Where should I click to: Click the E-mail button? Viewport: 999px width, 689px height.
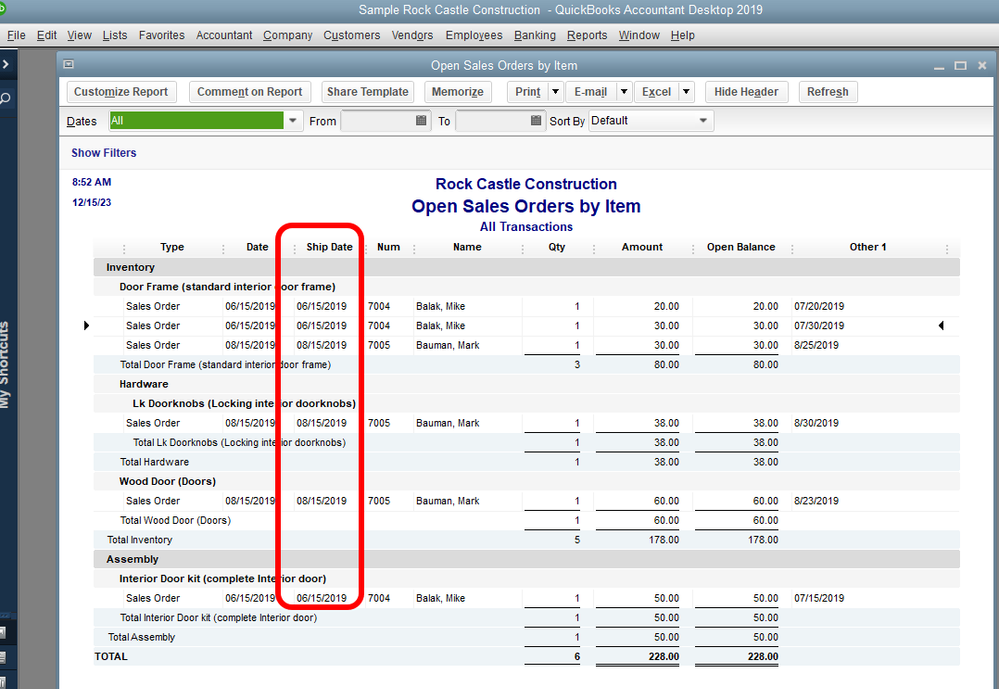591,92
